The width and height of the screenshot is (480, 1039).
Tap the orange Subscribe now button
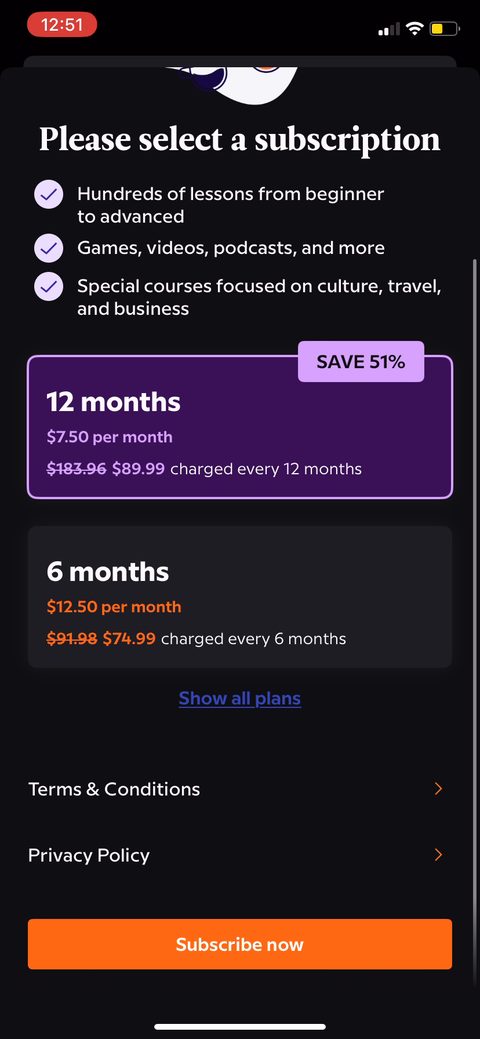pos(240,944)
